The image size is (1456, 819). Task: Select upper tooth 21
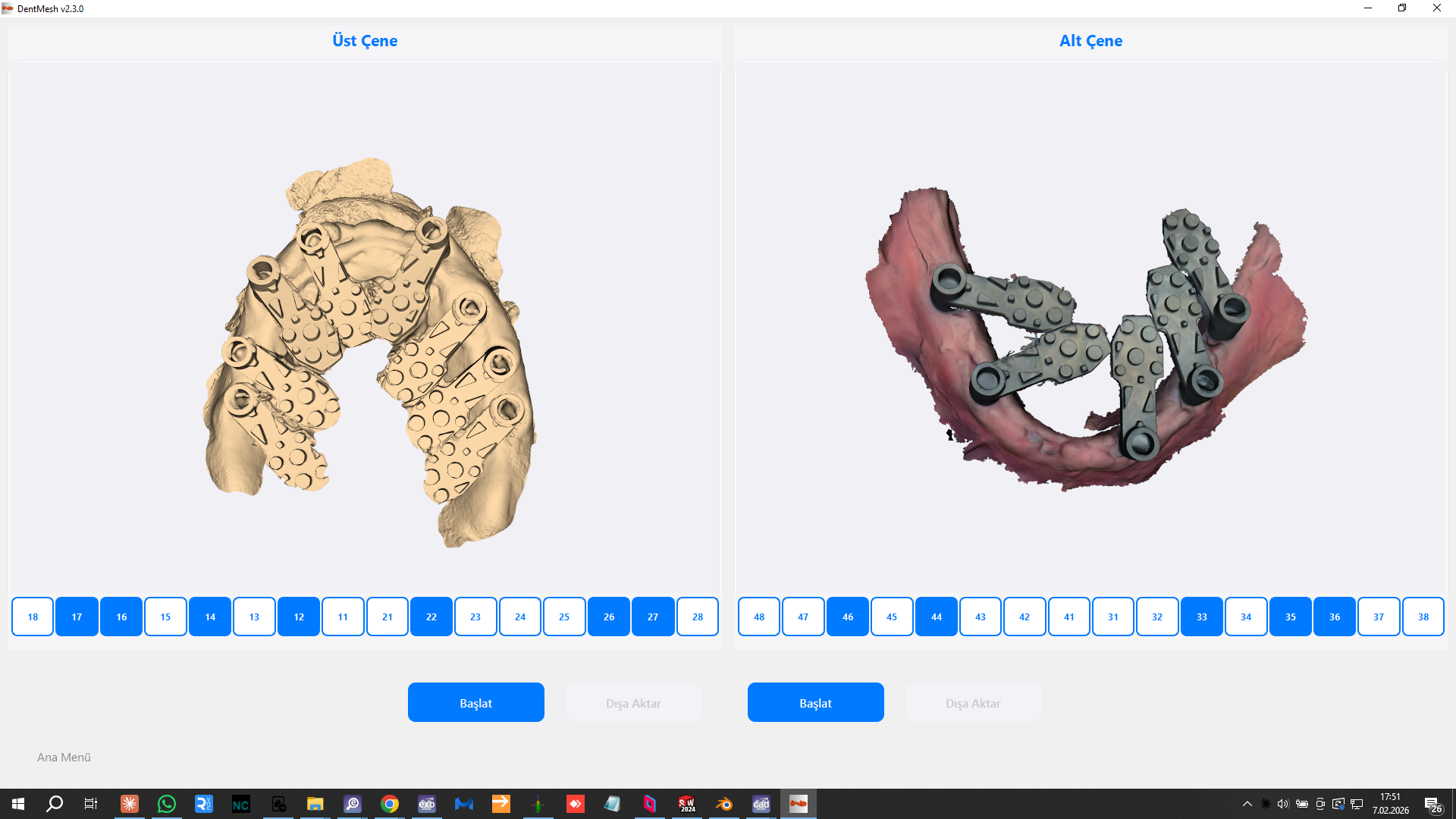(388, 617)
